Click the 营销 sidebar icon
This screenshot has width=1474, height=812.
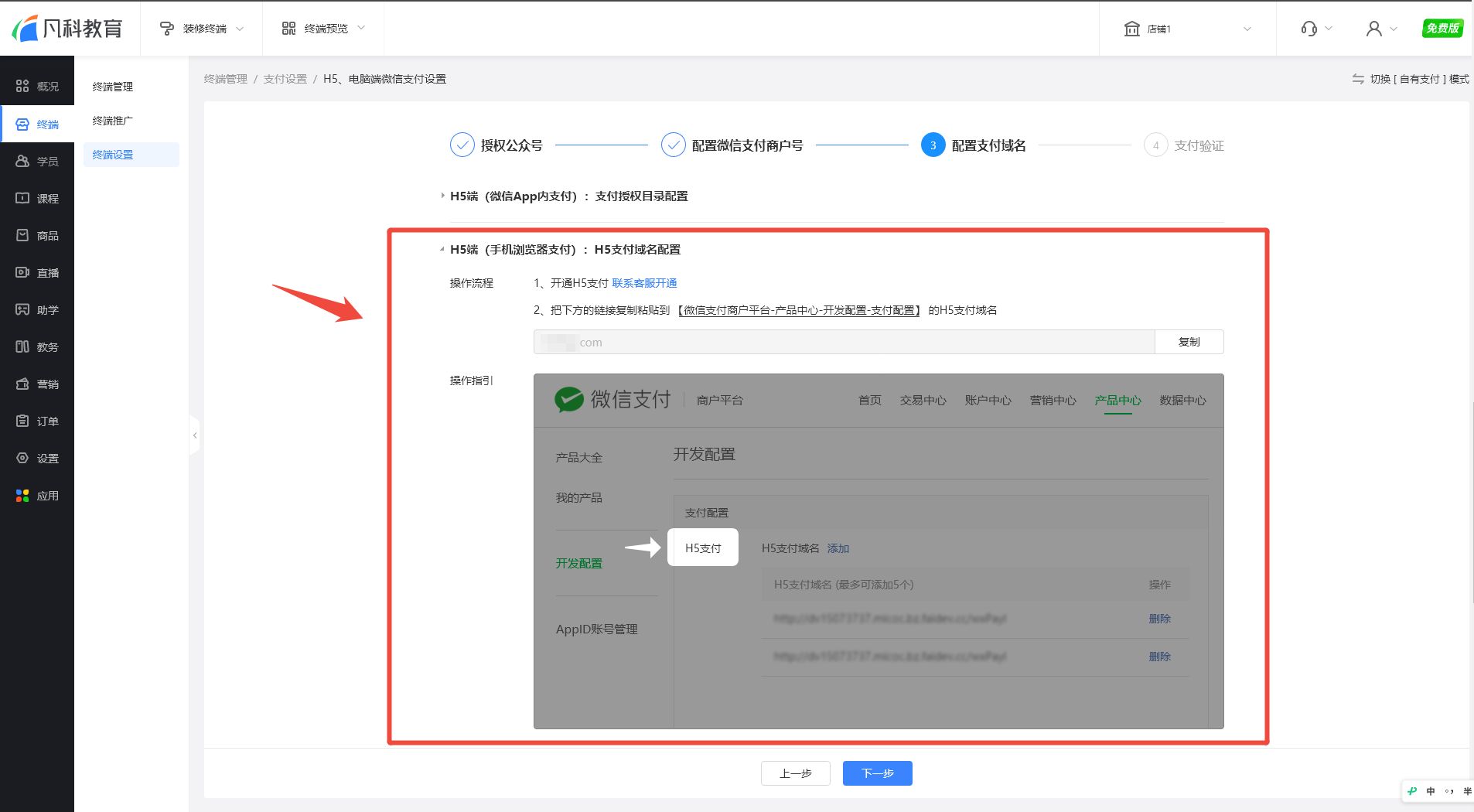click(22, 384)
